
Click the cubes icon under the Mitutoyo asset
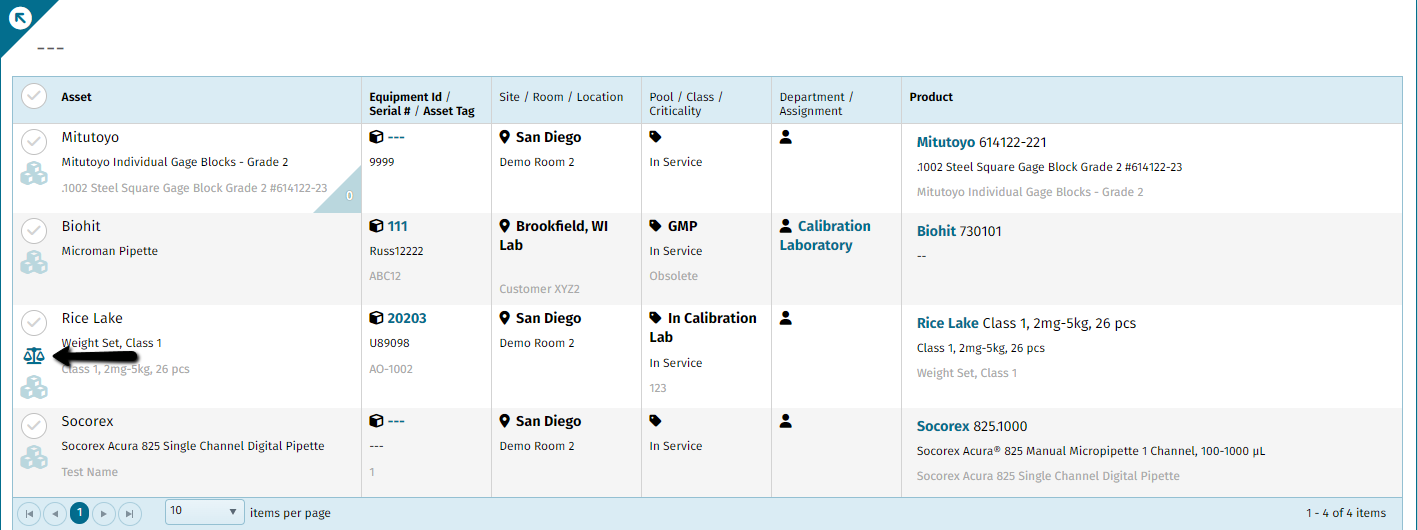35,174
